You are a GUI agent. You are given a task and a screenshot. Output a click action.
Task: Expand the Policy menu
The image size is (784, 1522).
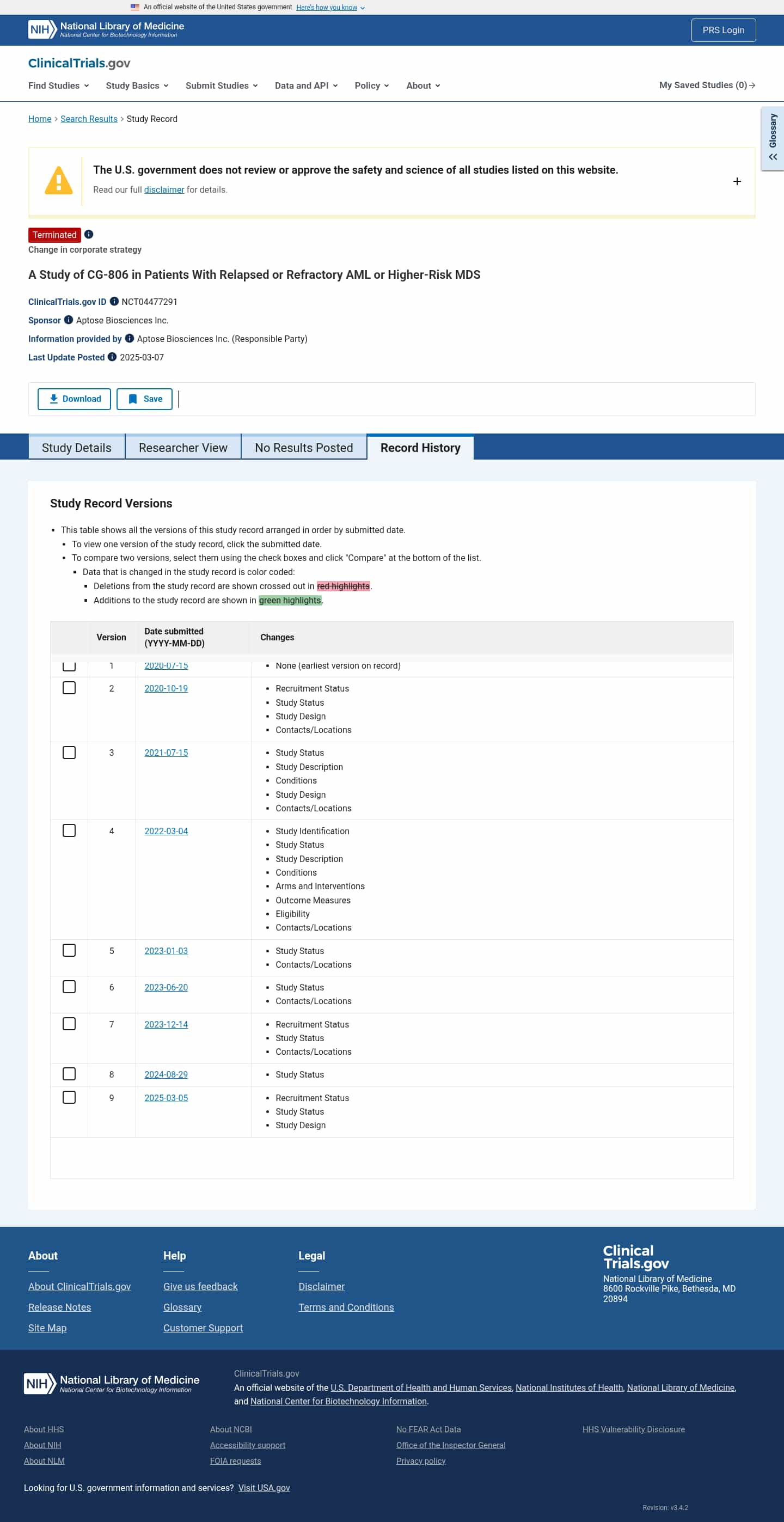click(x=372, y=85)
